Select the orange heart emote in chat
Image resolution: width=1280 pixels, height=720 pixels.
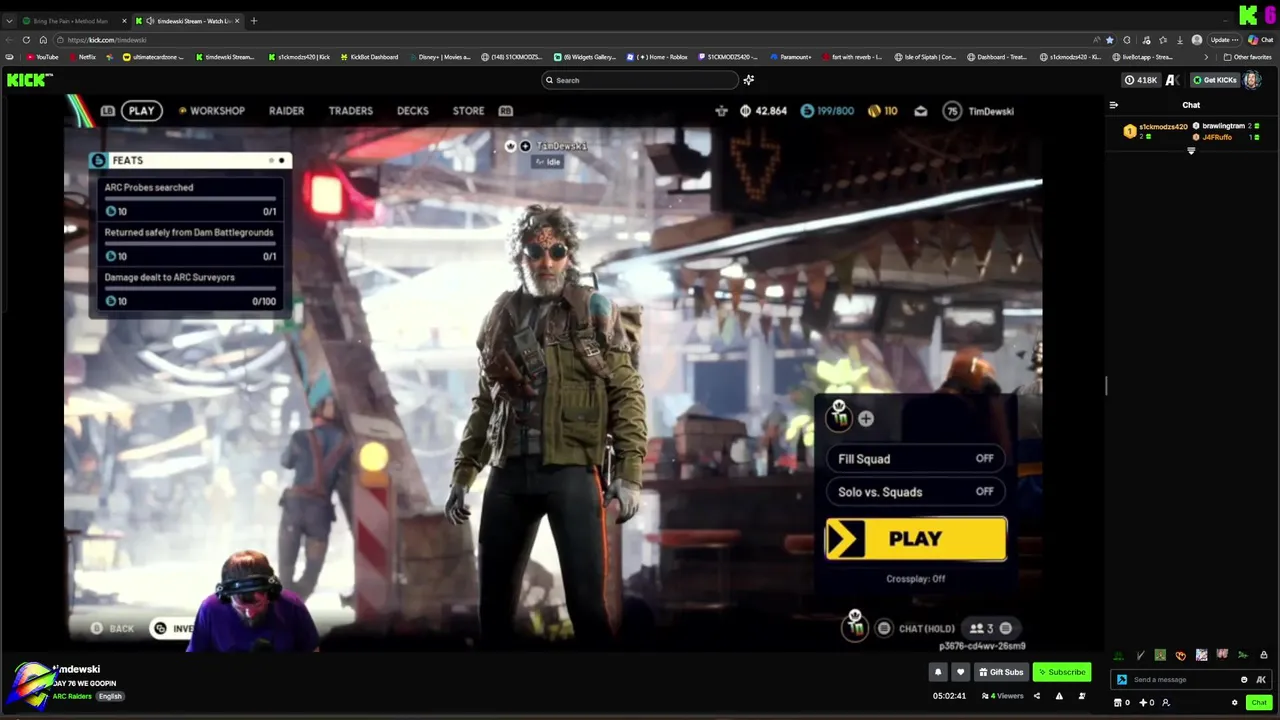point(1181,656)
